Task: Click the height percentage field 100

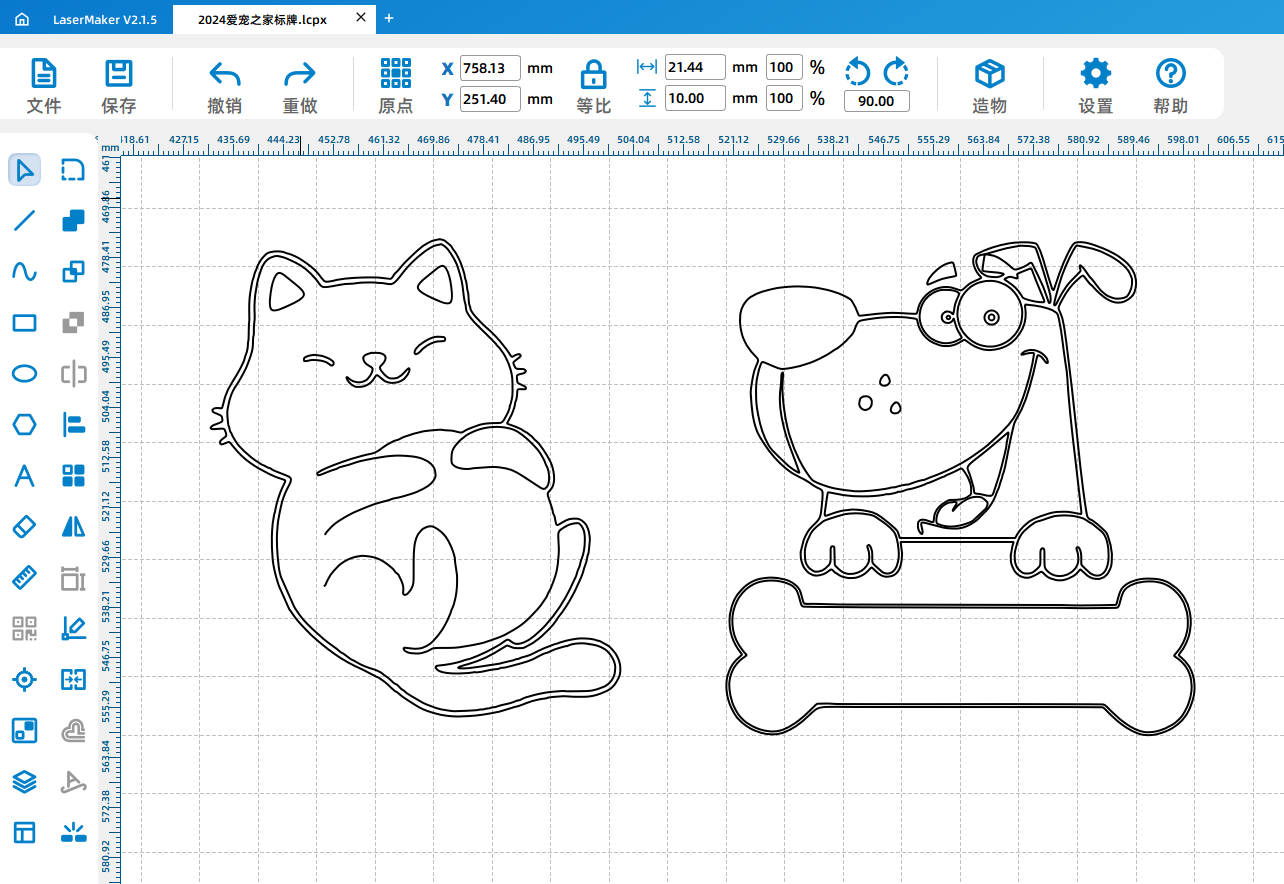Action: pos(784,98)
